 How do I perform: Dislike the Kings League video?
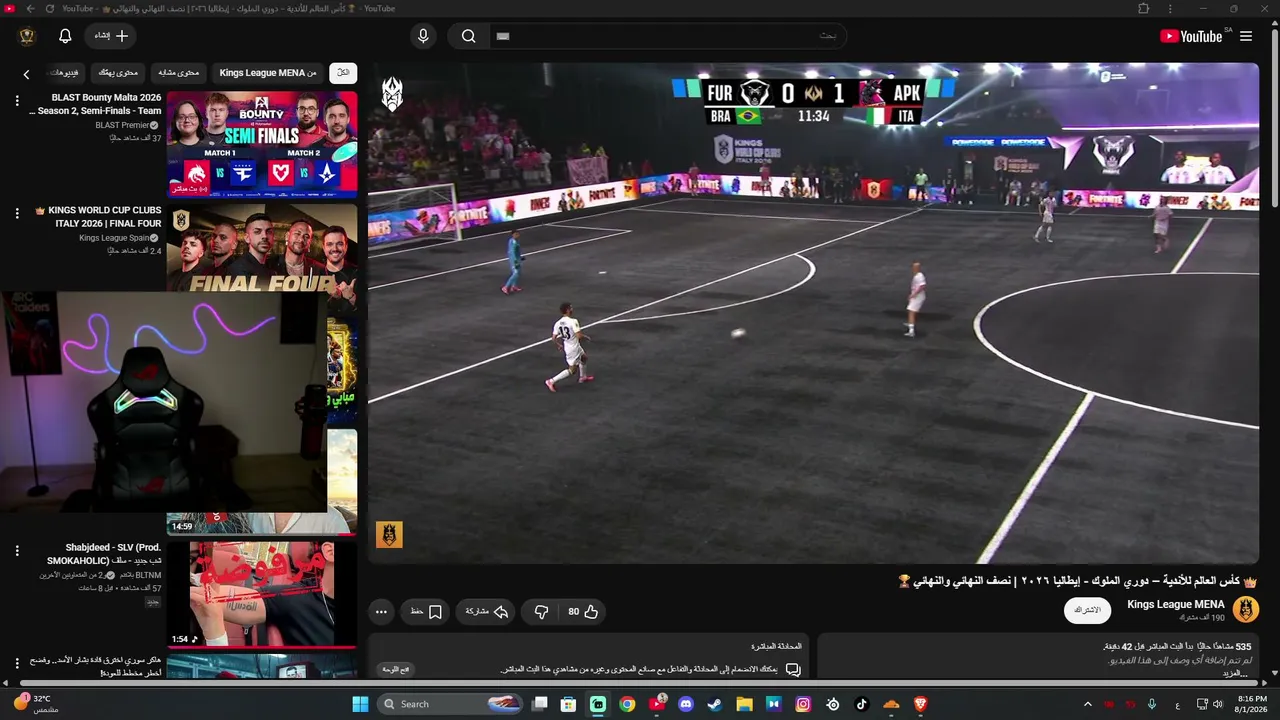[x=541, y=611]
